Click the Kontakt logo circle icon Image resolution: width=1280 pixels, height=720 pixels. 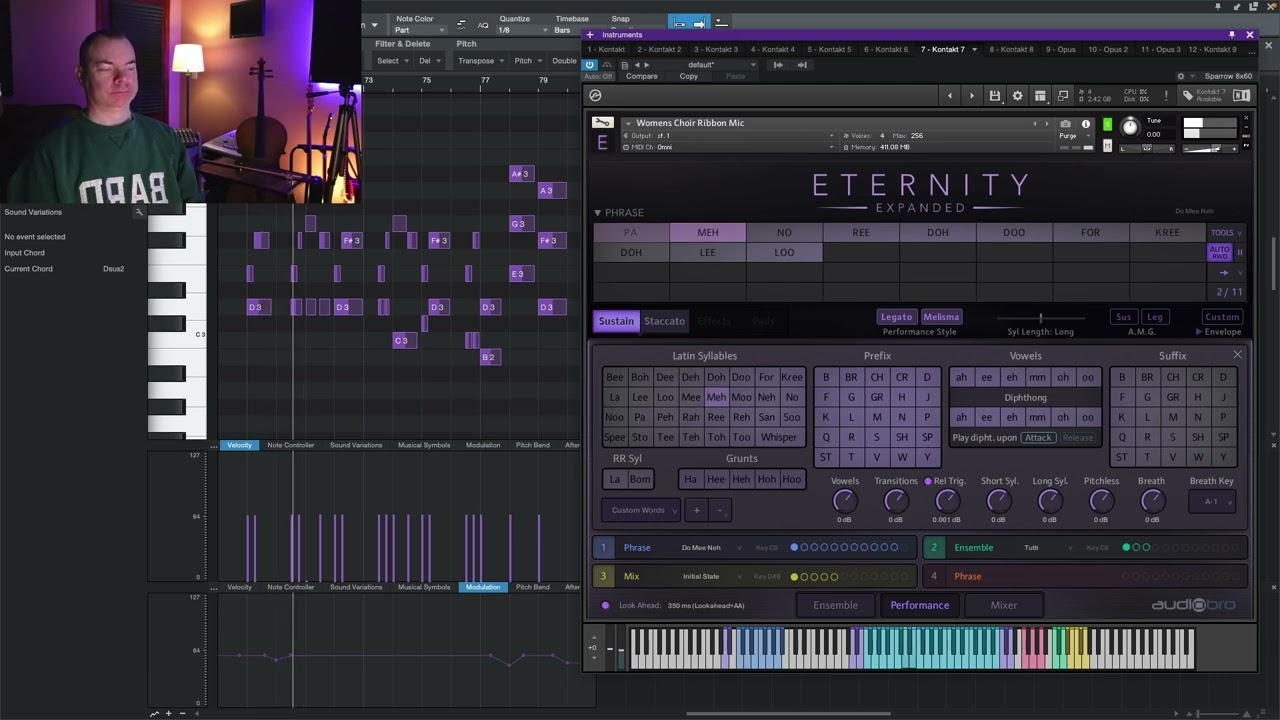(595, 95)
